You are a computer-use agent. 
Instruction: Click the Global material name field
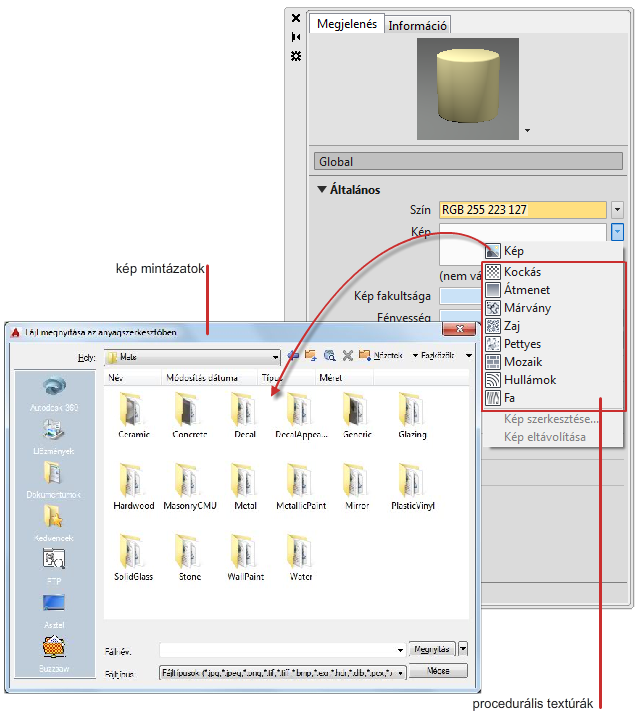point(468,162)
